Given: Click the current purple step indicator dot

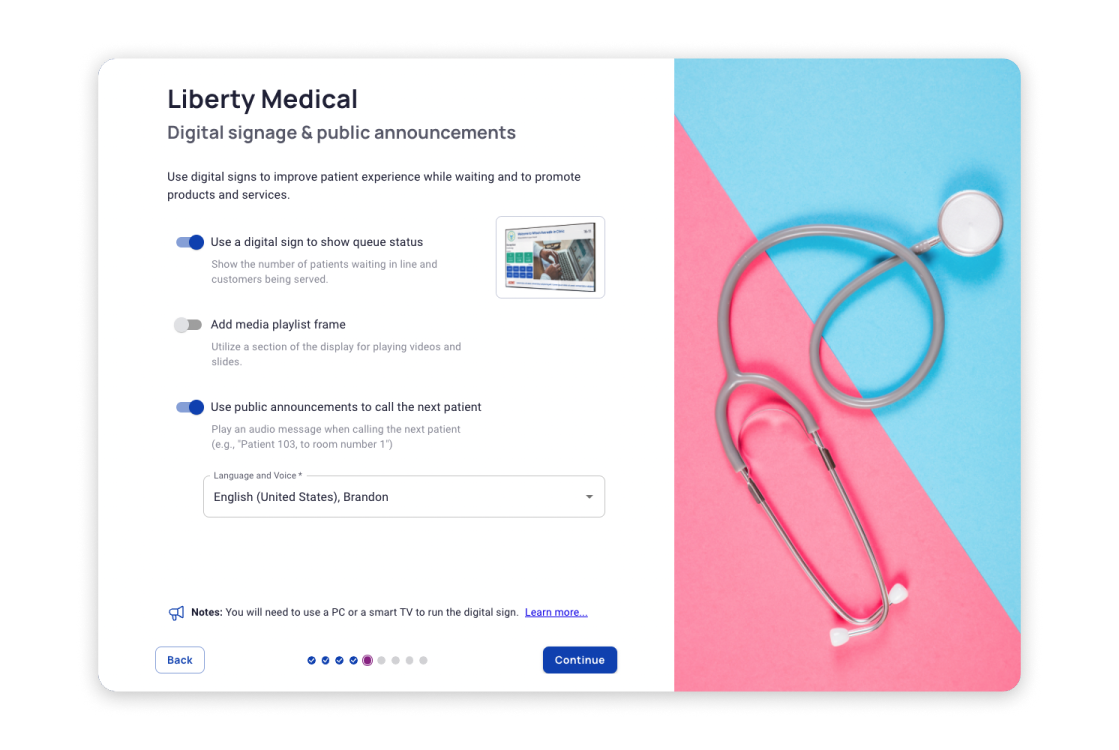Looking at the screenshot, I should [368, 660].
